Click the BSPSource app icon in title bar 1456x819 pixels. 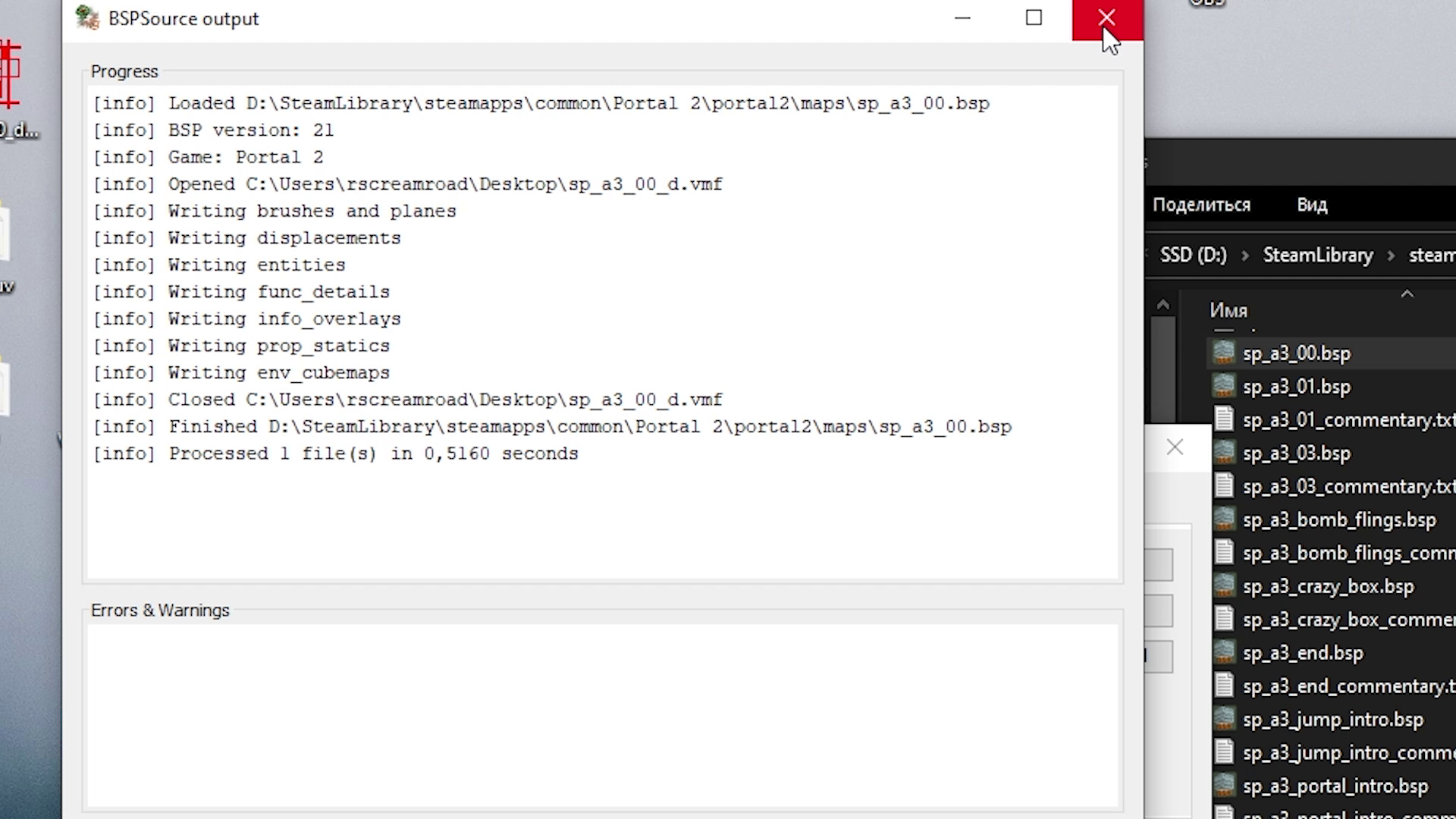pos(88,18)
